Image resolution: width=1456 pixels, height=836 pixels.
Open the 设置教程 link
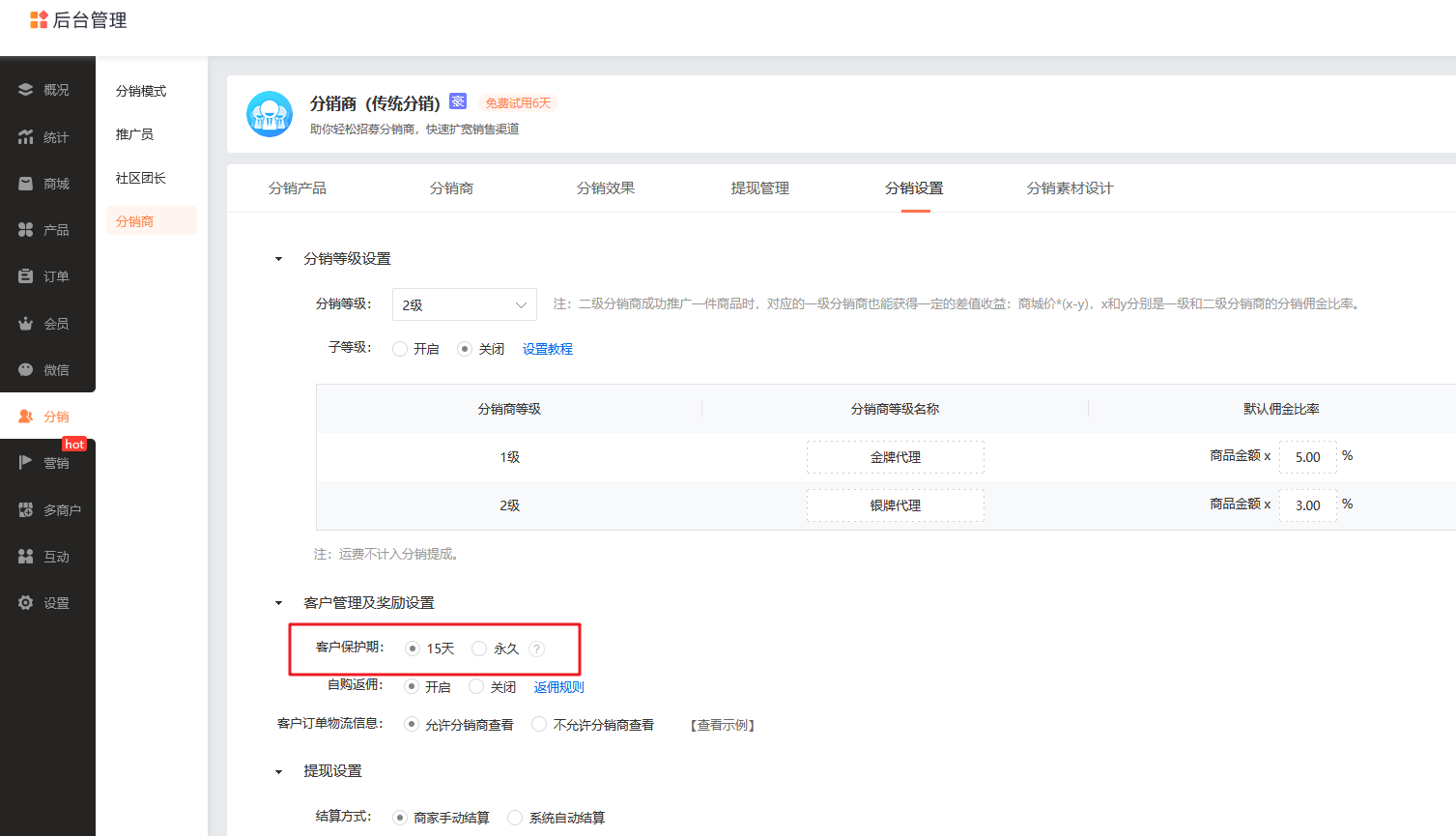(x=548, y=349)
